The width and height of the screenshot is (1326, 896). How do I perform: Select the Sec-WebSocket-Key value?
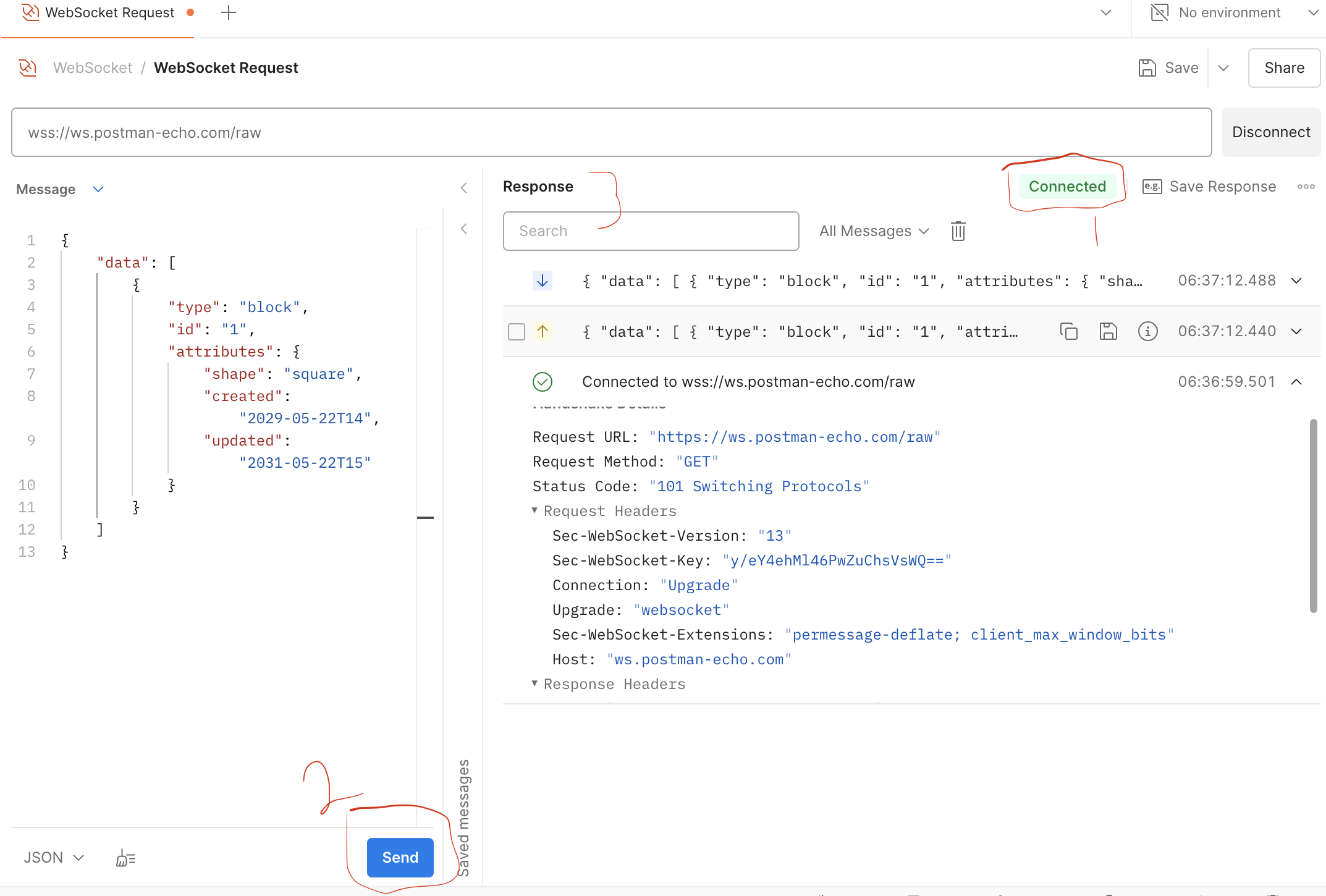tap(837, 560)
